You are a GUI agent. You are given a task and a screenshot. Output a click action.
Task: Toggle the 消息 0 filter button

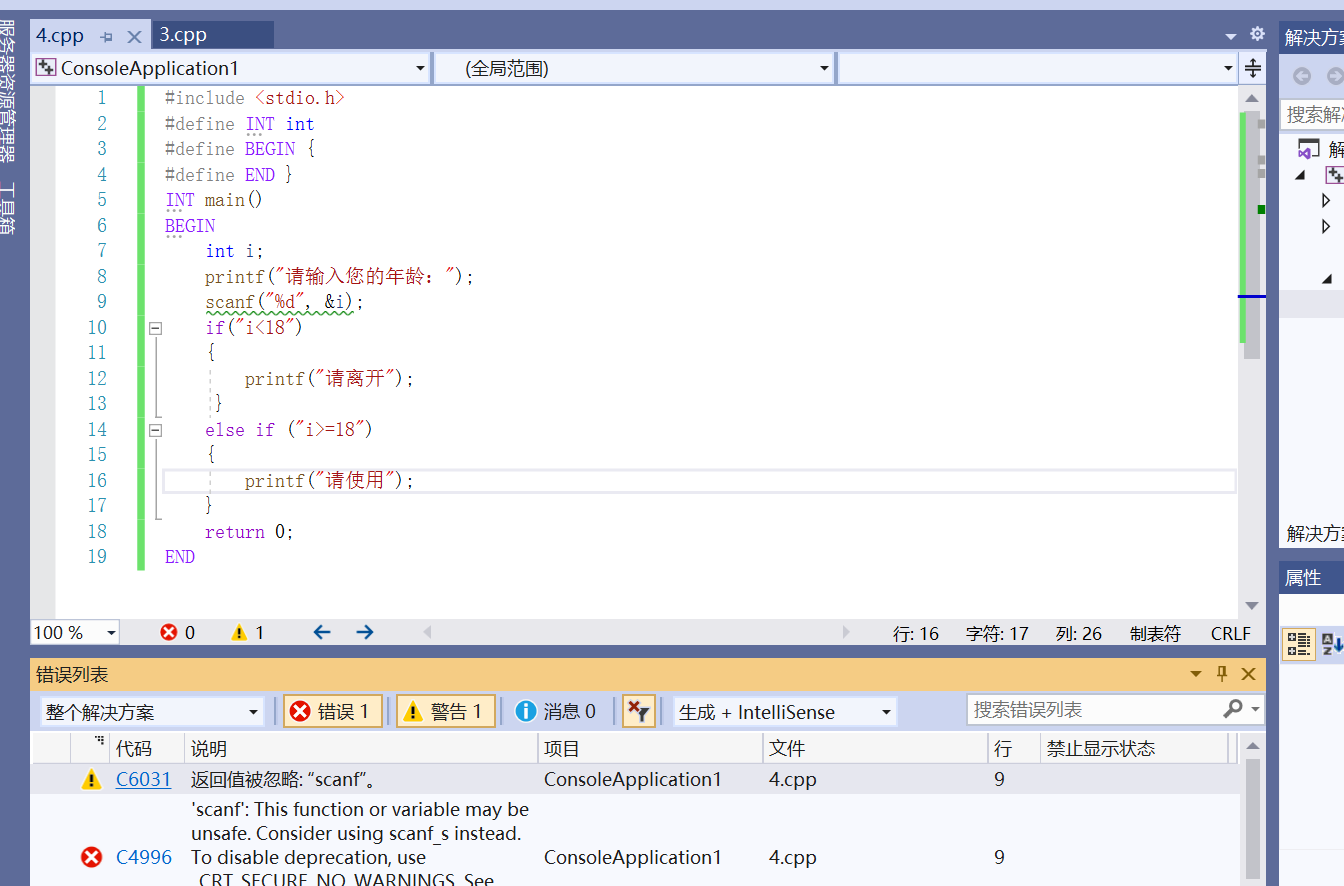555,711
